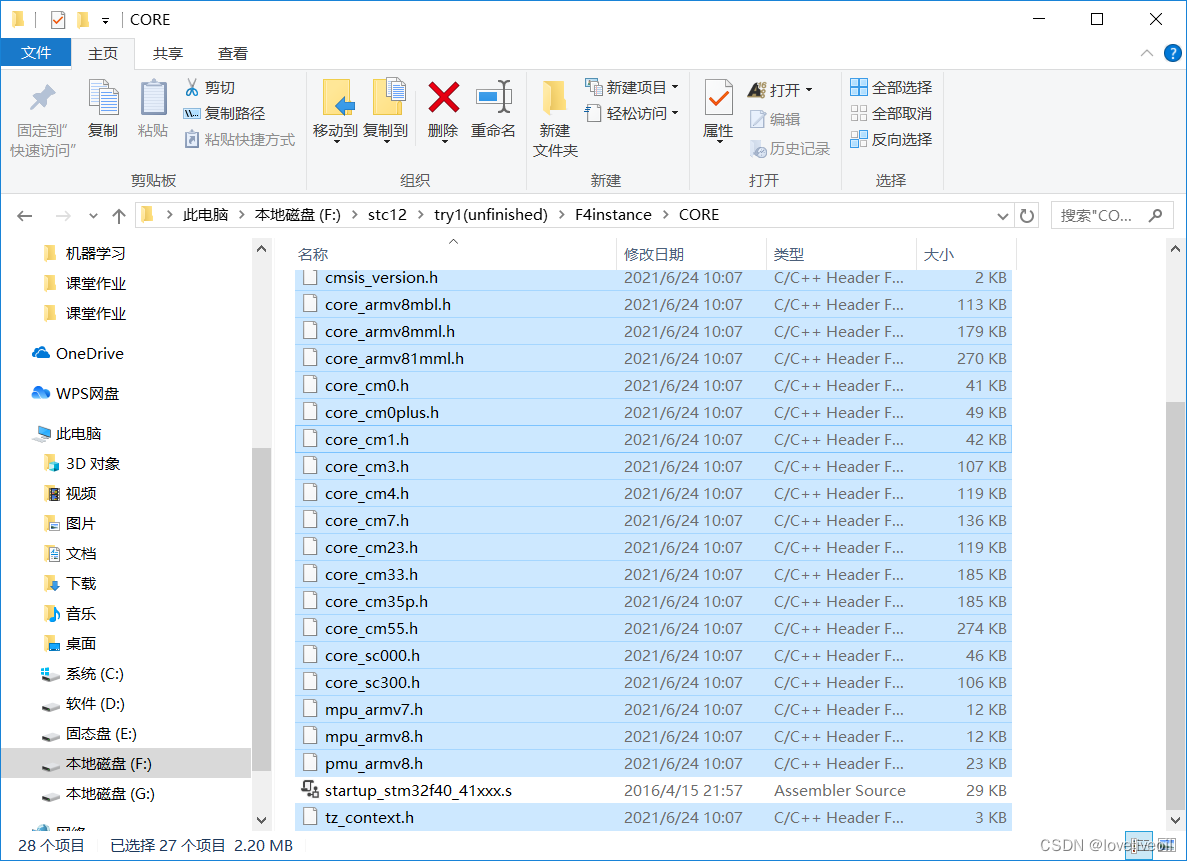Image resolution: width=1187 pixels, height=861 pixels.
Task: Click the quick access Properties checkmark icon
Action: coord(58,20)
